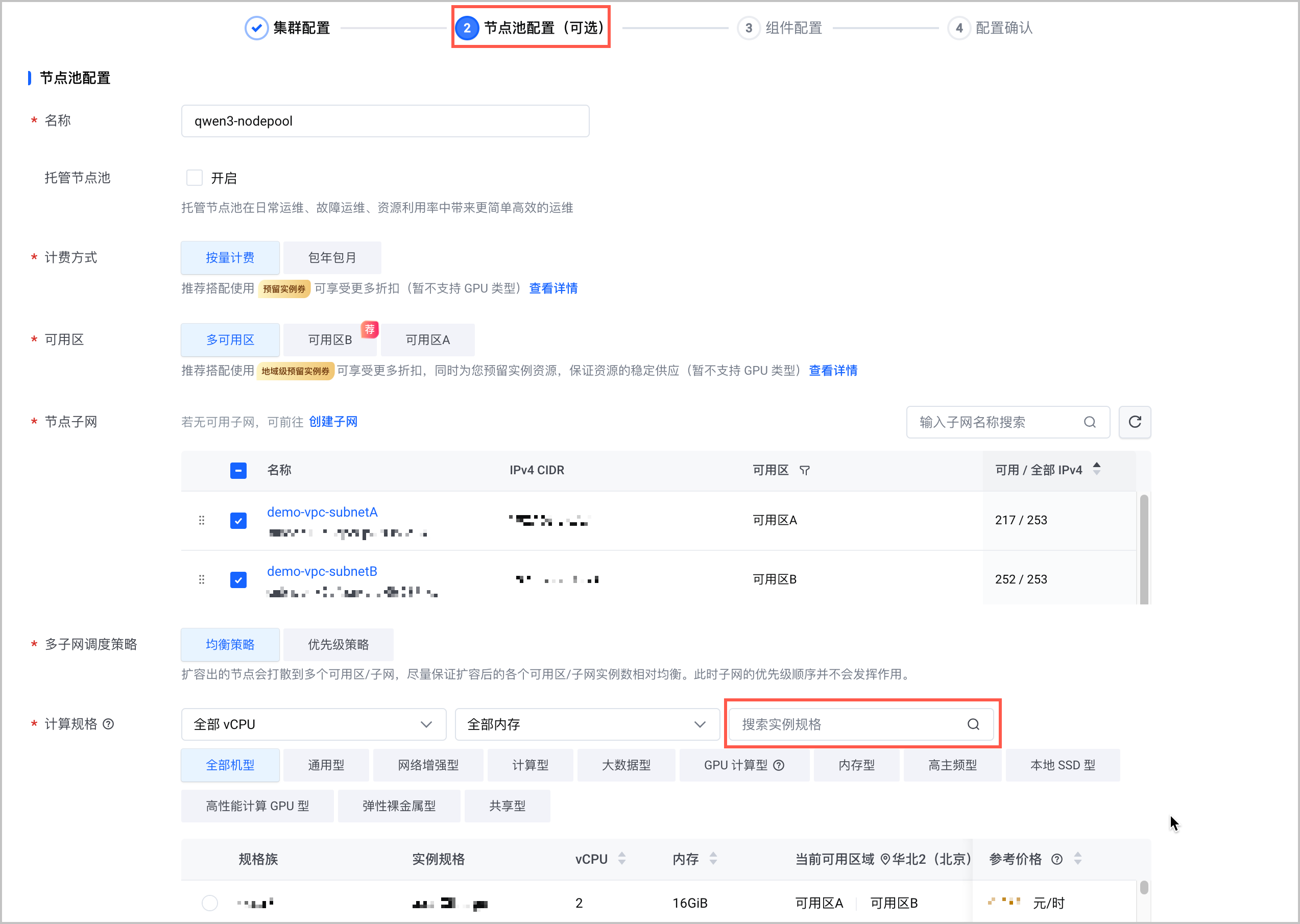
Task: Click the step 4 配置确认 number icon
Action: 959,27
